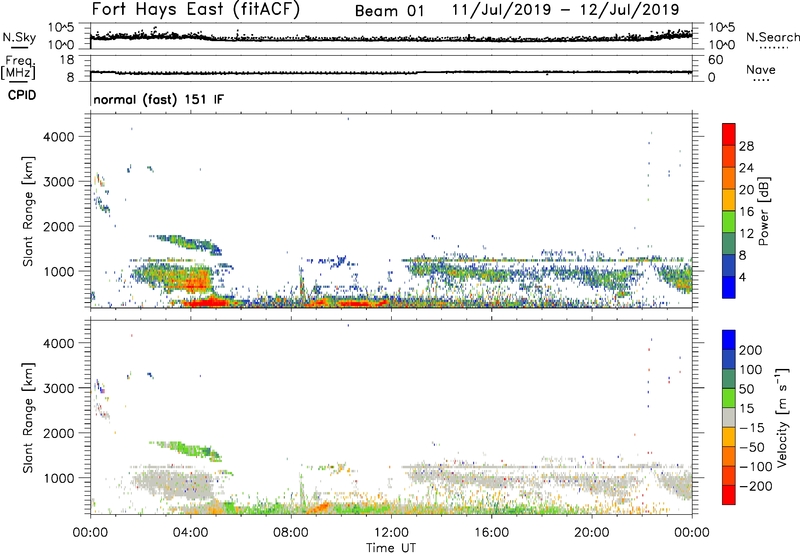This screenshot has width=800, height=554.
Task: Click the 'Slant Range [km]' label of the velocity panel
Action: click(x=28, y=417)
